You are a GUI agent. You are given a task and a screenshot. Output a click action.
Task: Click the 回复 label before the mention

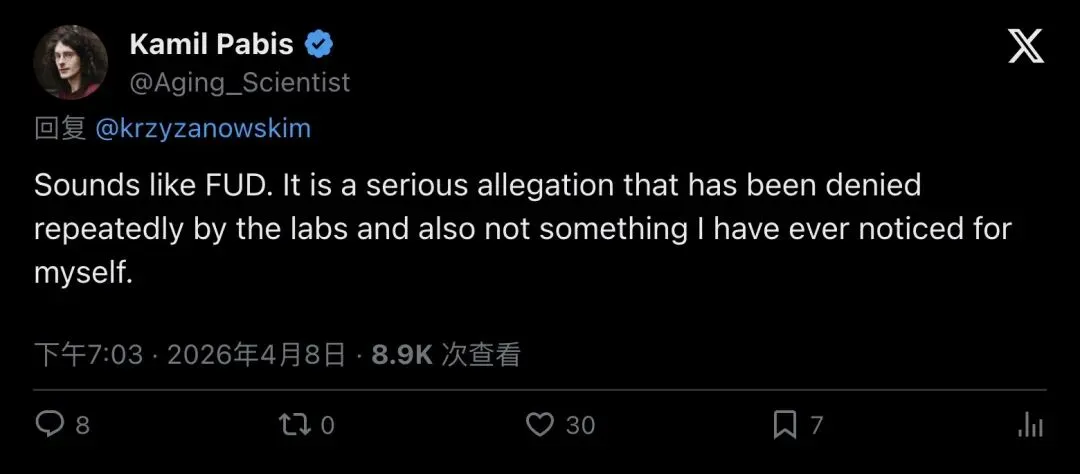coord(60,128)
